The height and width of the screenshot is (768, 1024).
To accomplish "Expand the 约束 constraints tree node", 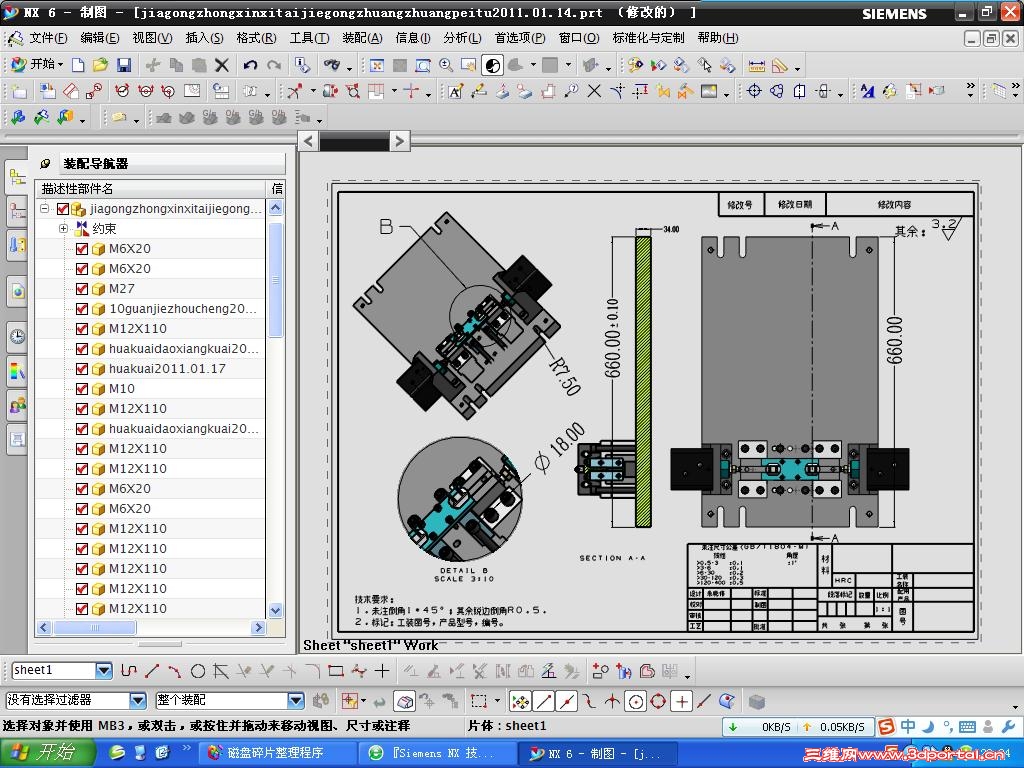I will pos(63,229).
